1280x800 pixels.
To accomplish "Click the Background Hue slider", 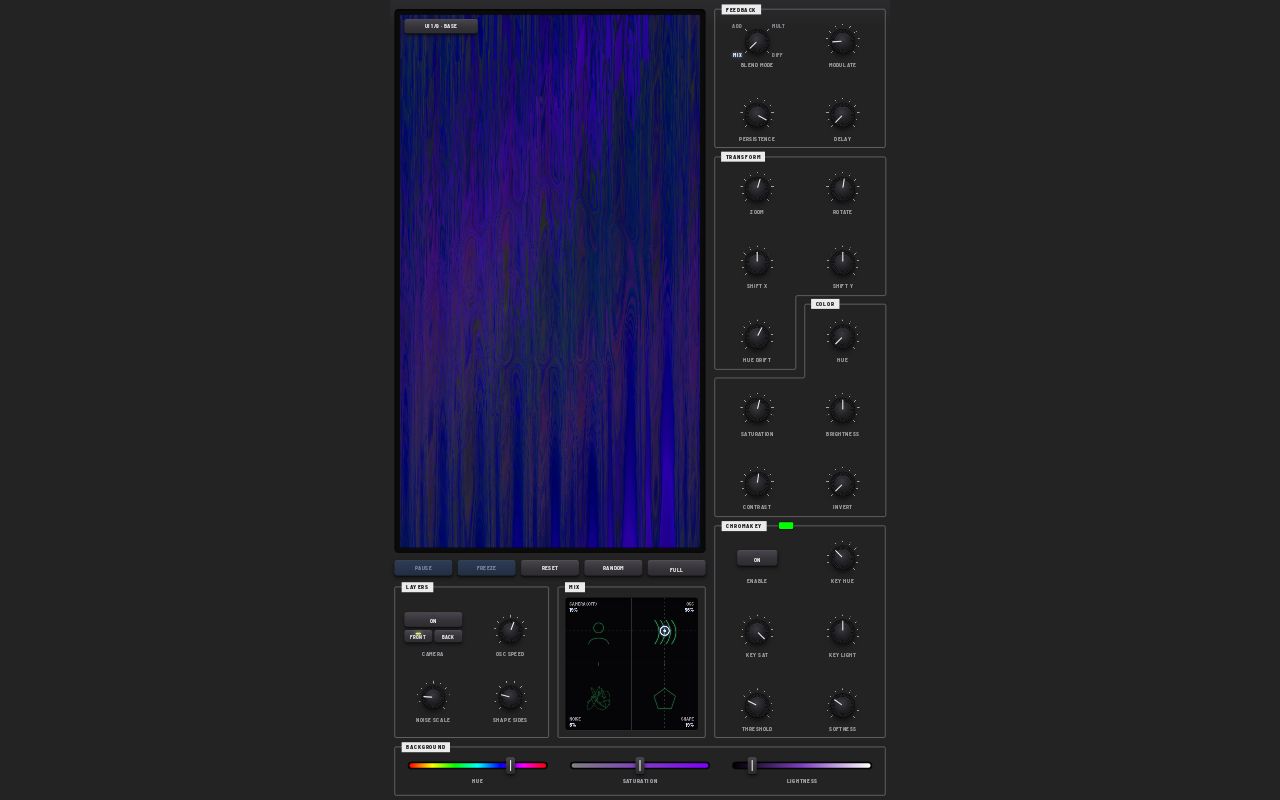I will click(477, 766).
